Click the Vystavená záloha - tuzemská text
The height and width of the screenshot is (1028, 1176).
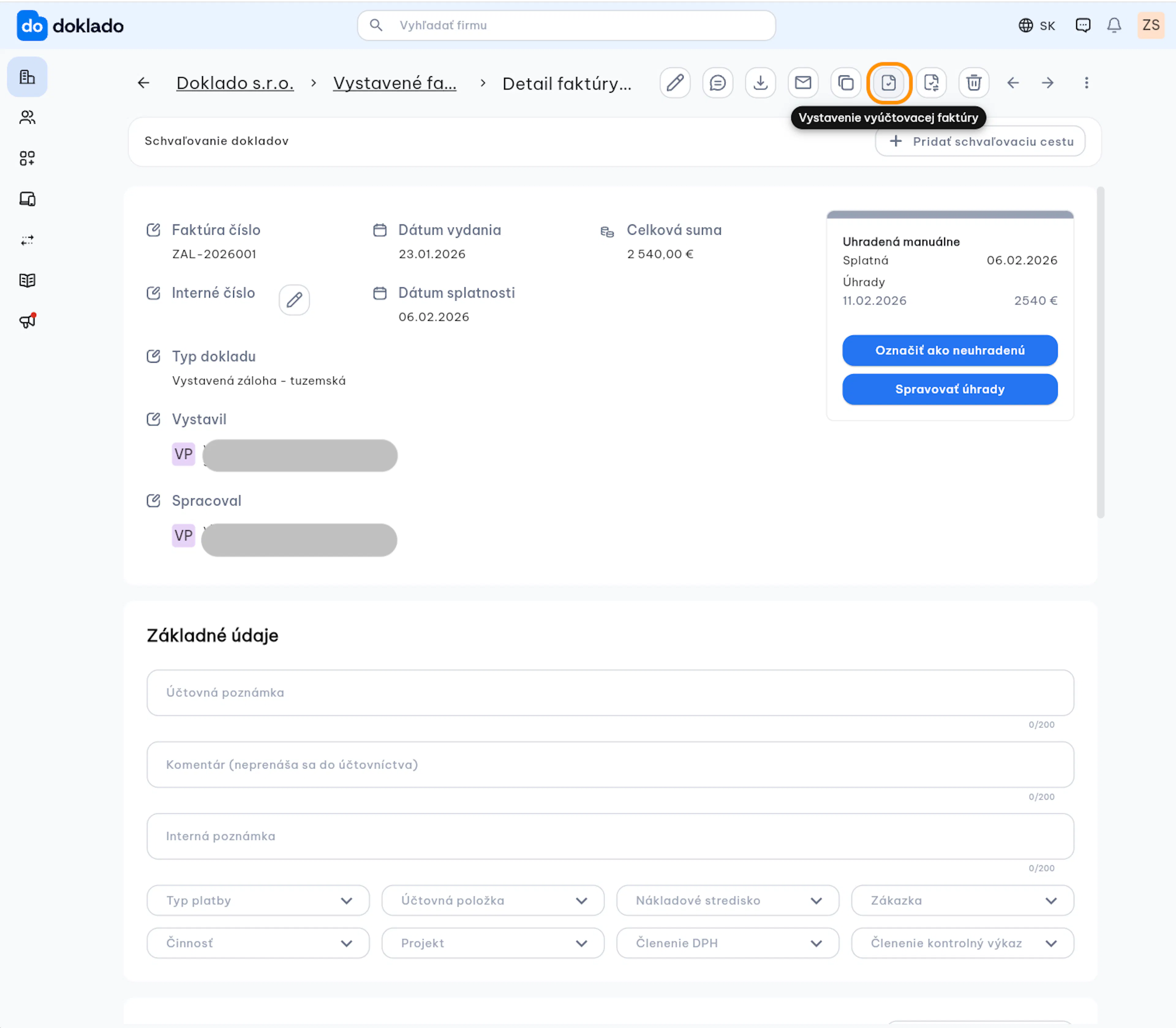(x=259, y=381)
